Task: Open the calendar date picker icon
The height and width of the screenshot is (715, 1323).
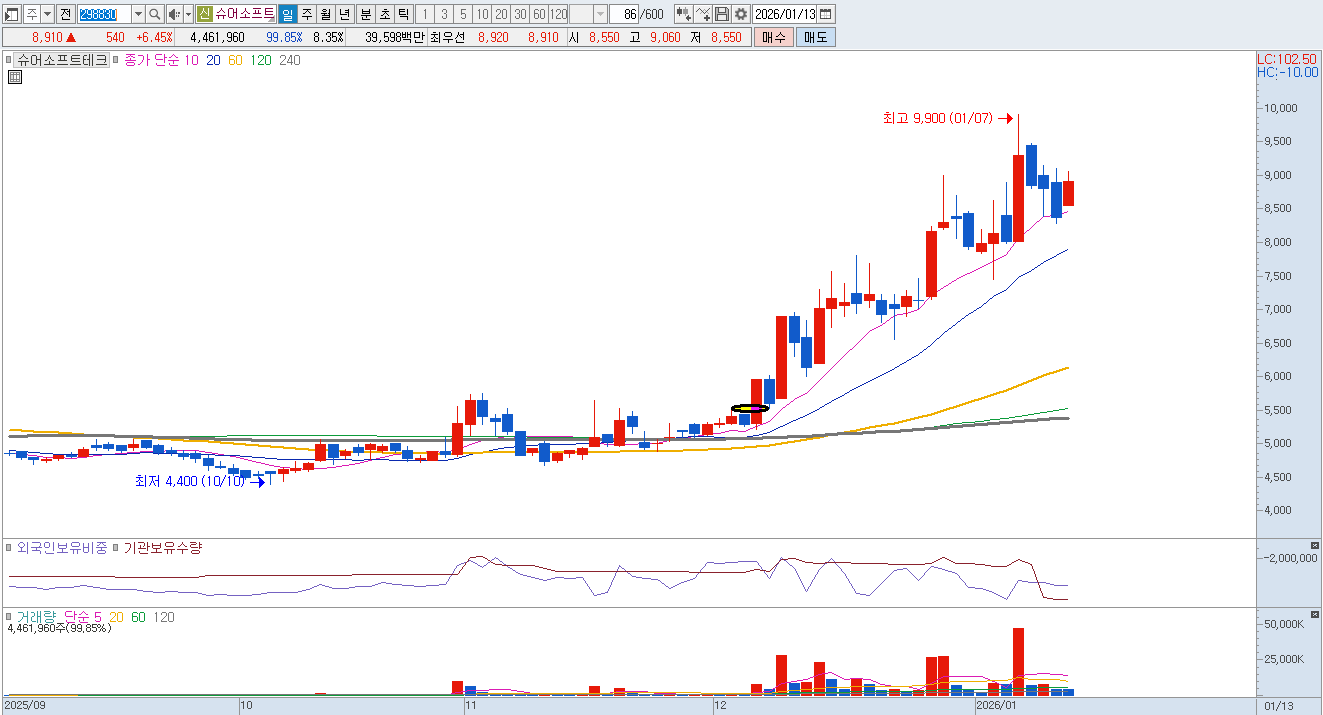Action: (x=825, y=14)
